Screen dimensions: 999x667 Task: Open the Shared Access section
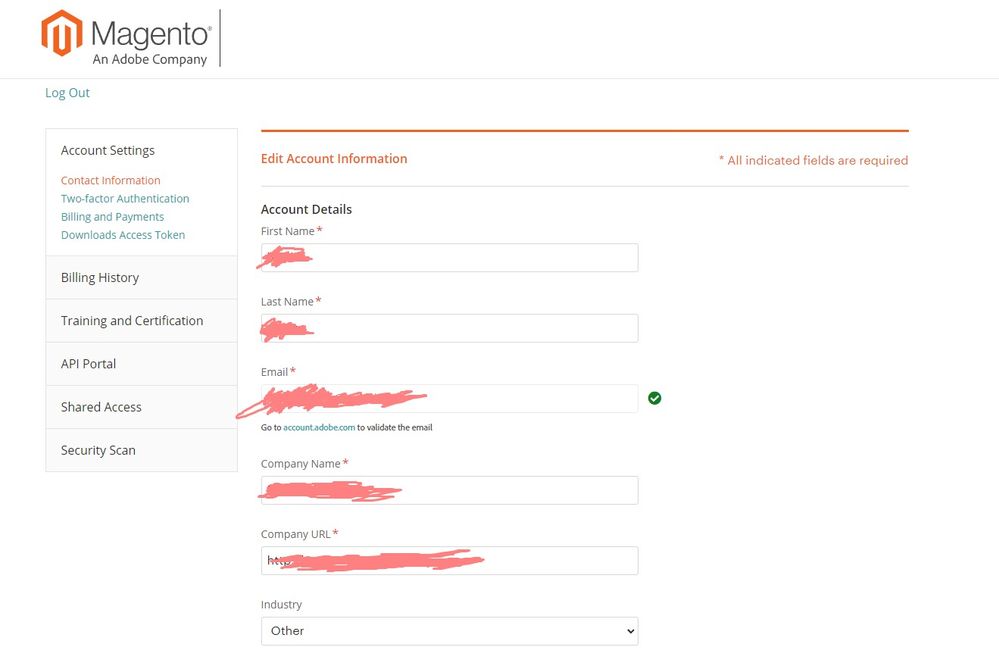101,407
